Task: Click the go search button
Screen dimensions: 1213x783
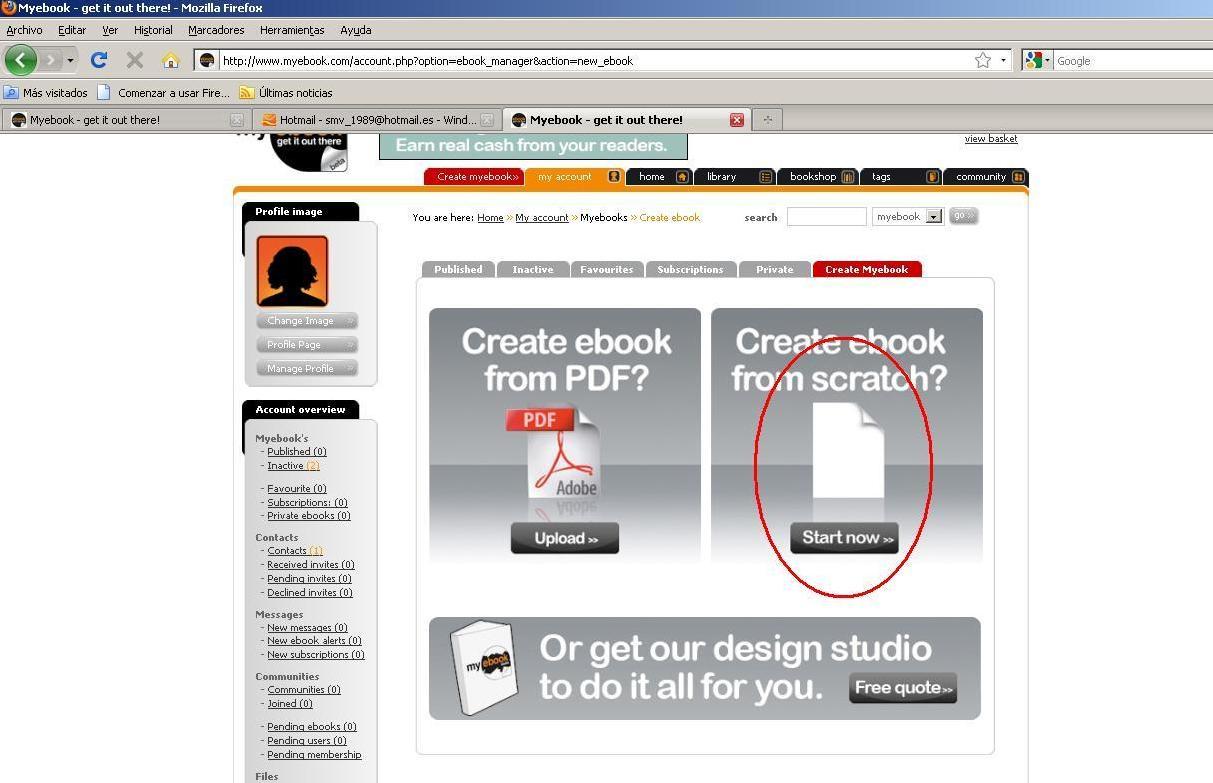Action: tap(963, 216)
